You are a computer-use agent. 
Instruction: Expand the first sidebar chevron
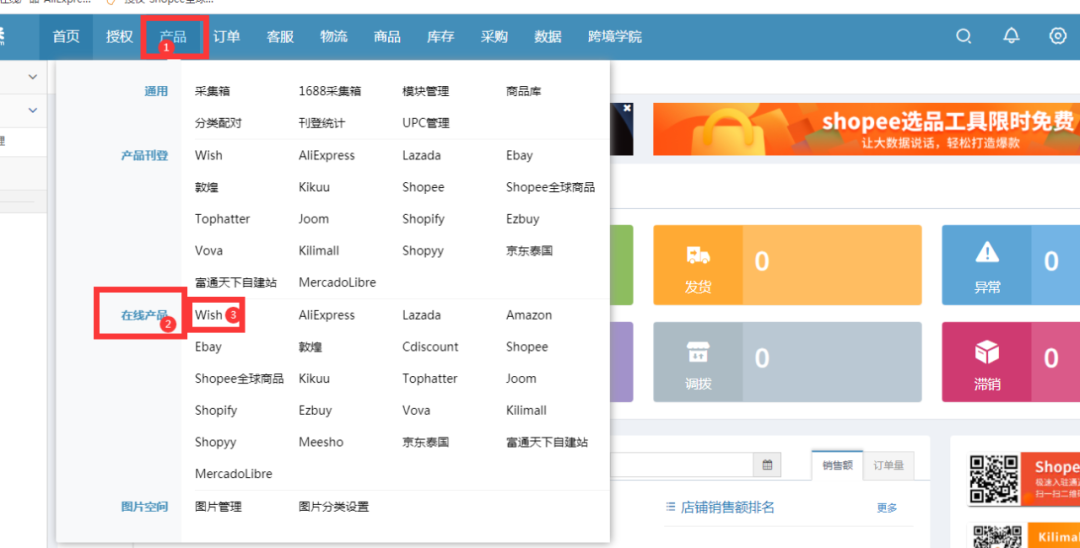coord(32,77)
